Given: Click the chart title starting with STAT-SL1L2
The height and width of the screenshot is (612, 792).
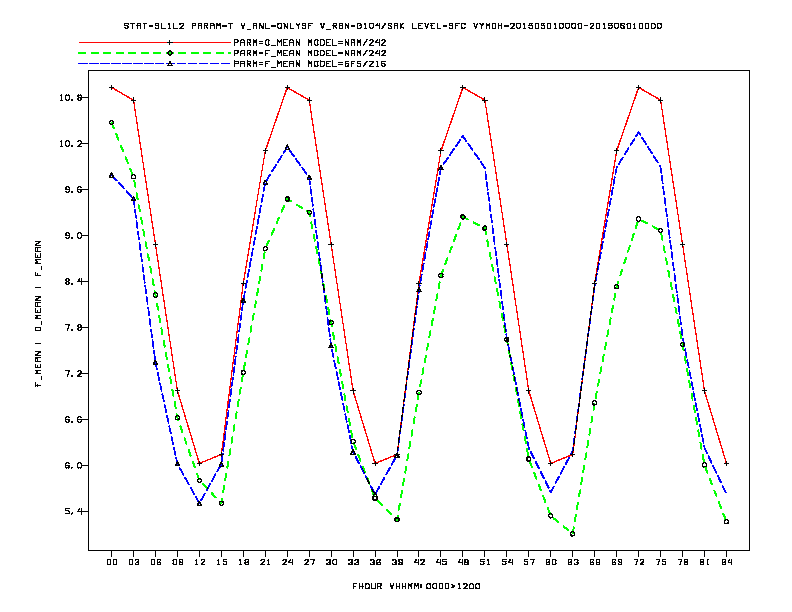Looking at the screenshot, I should [x=392, y=26].
